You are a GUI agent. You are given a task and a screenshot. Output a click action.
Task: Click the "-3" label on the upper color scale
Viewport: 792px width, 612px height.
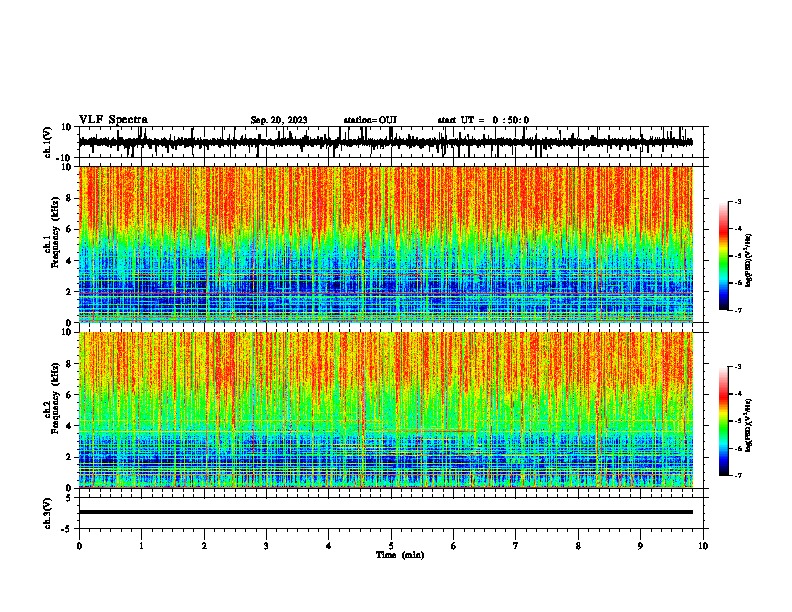pyautogui.click(x=738, y=201)
